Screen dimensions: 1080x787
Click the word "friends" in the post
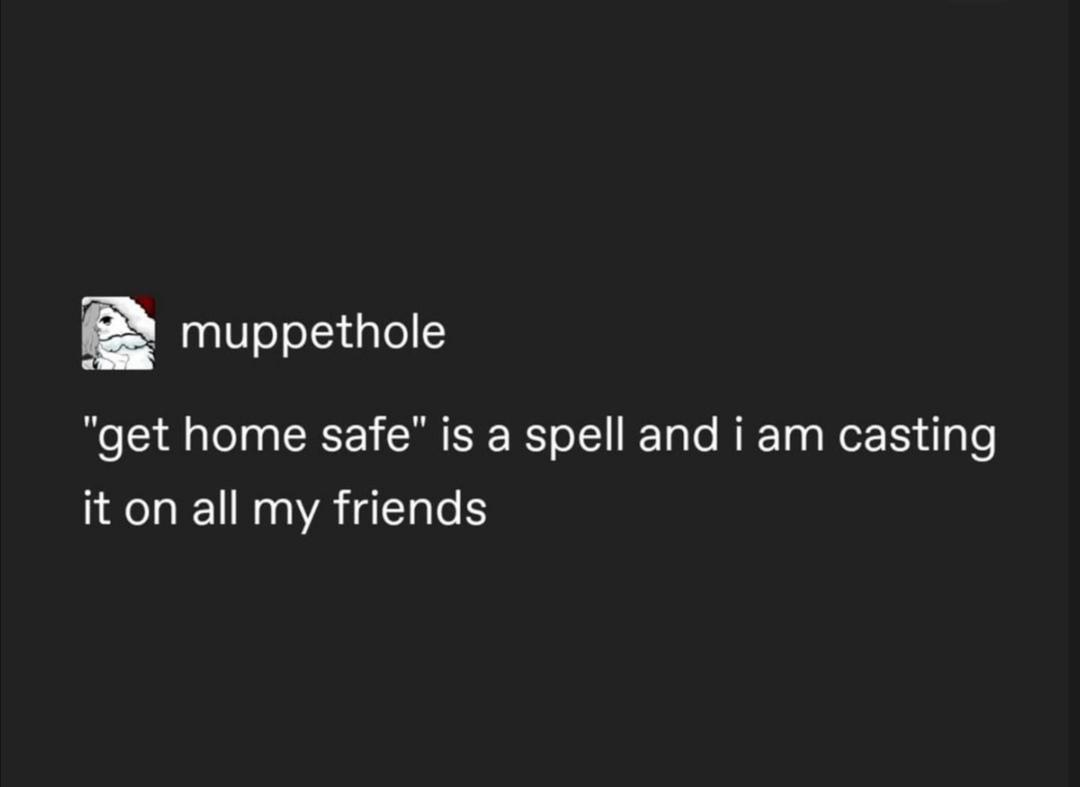click(x=409, y=509)
